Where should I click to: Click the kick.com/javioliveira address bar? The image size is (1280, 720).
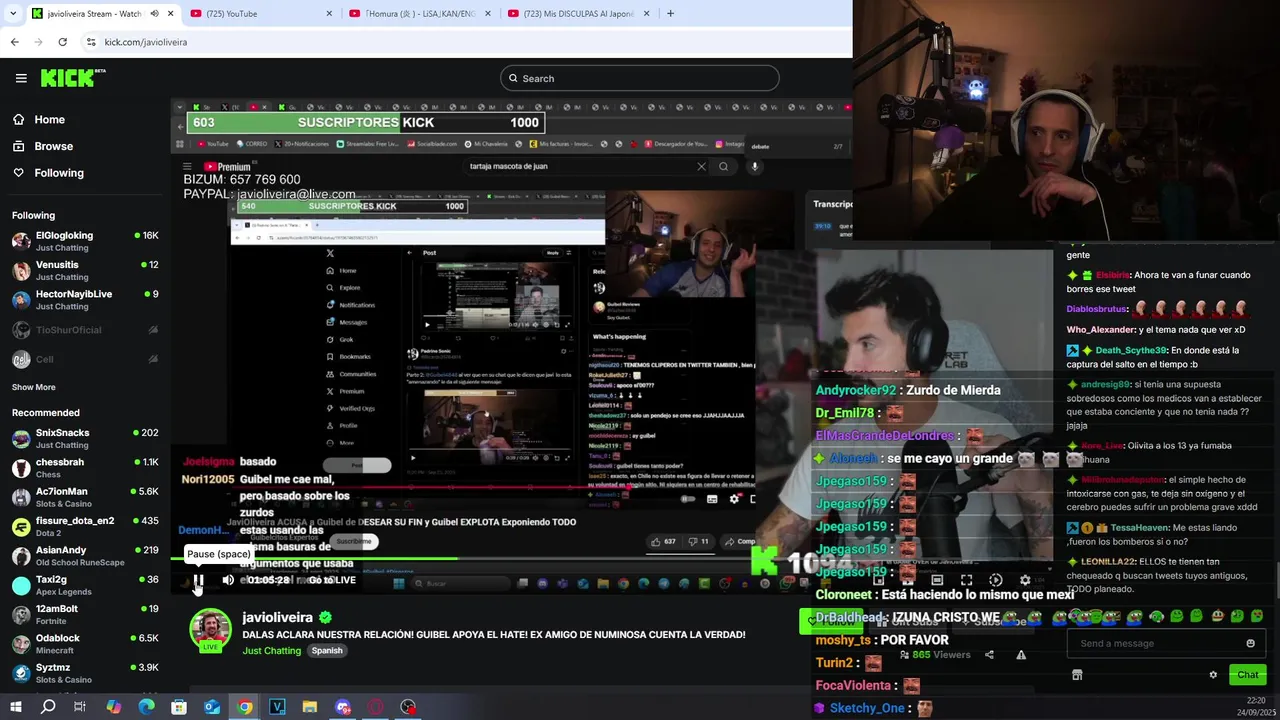pos(465,42)
